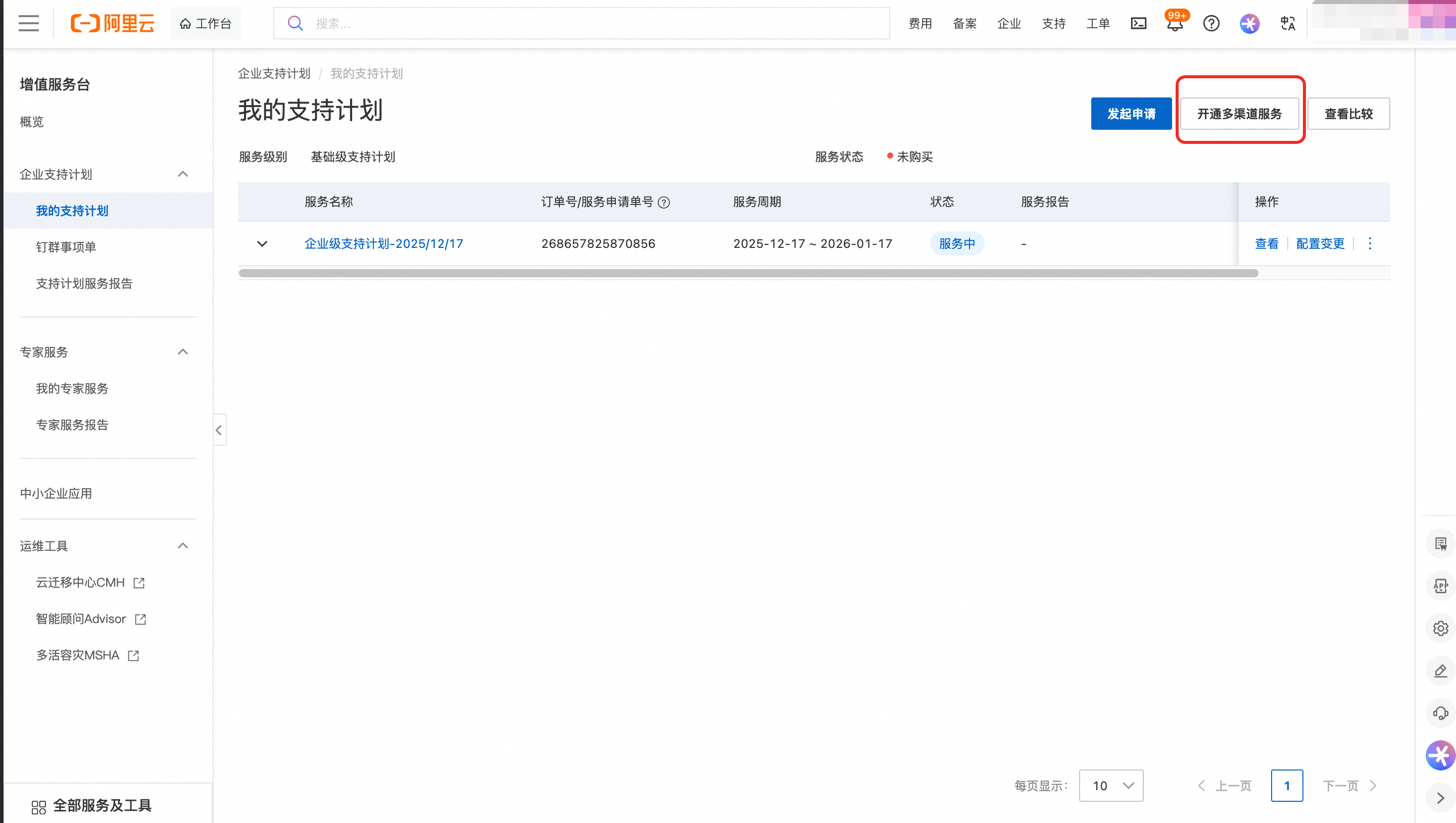
Task: Open the page size dropdown showing 10
Action: point(1110,785)
